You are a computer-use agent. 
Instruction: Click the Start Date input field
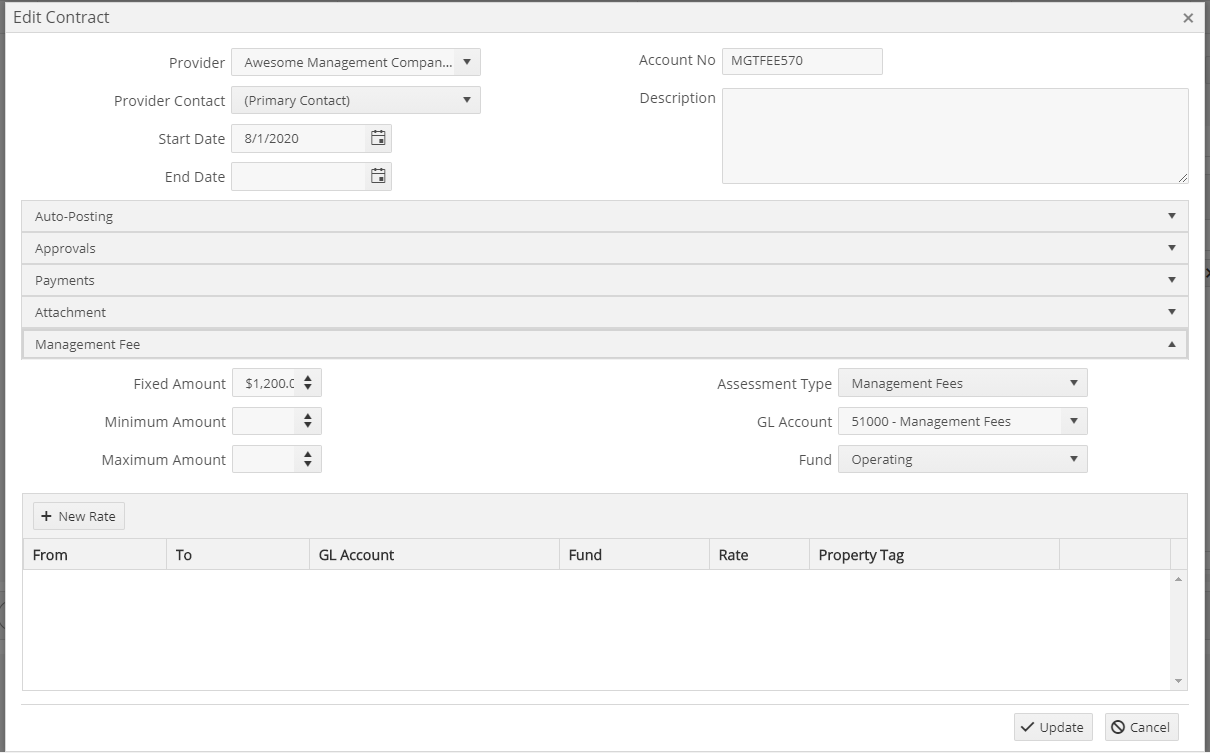coord(300,138)
